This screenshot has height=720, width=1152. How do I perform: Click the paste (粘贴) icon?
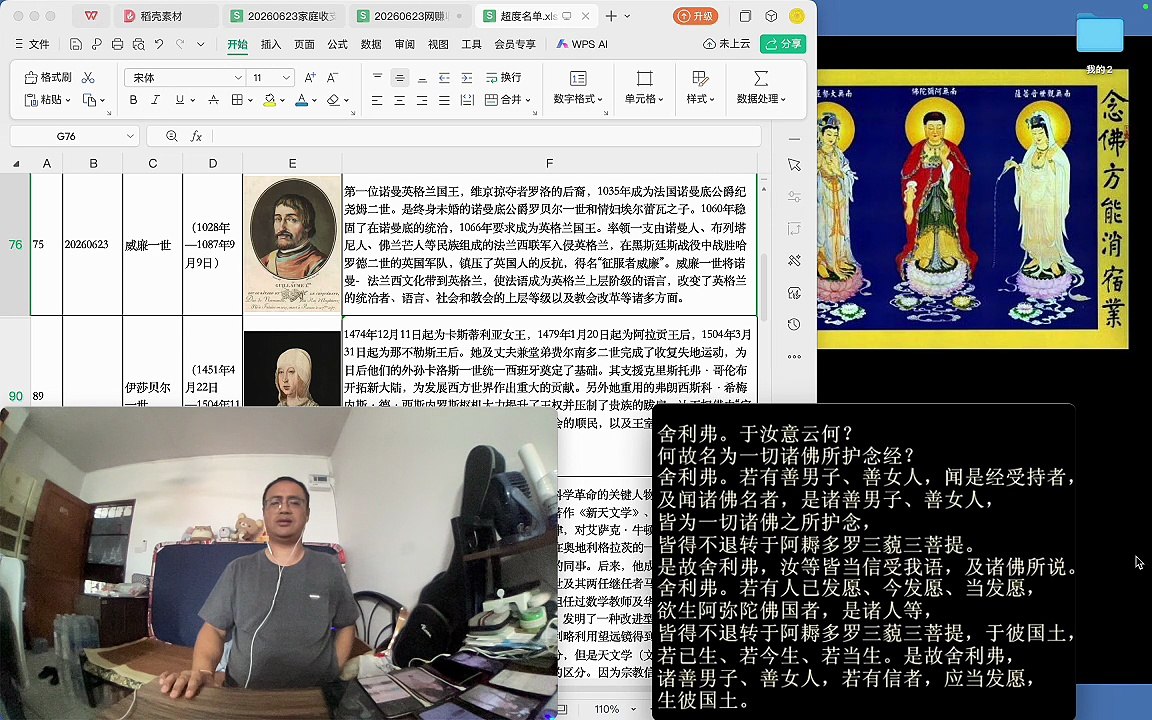click(x=31, y=100)
